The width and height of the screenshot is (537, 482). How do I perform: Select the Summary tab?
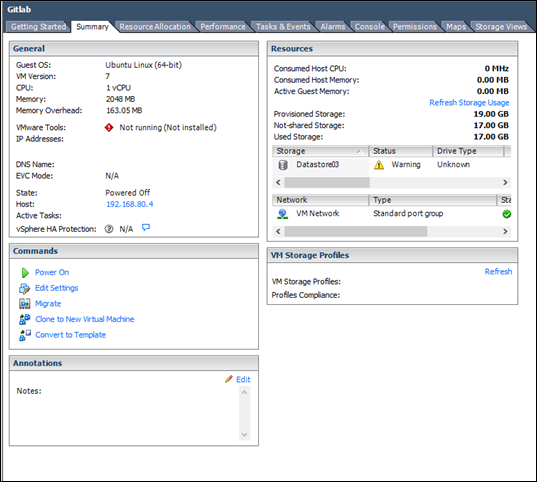point(92,27)
